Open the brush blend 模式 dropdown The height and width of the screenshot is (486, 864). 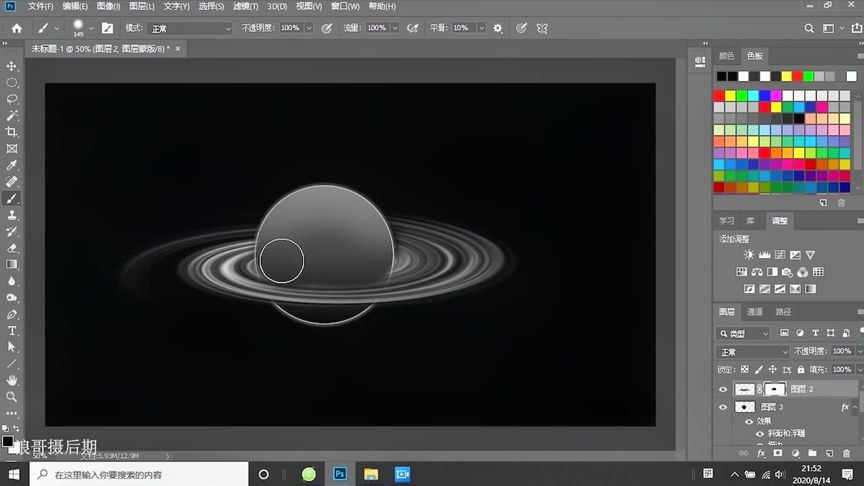point(192,28)
